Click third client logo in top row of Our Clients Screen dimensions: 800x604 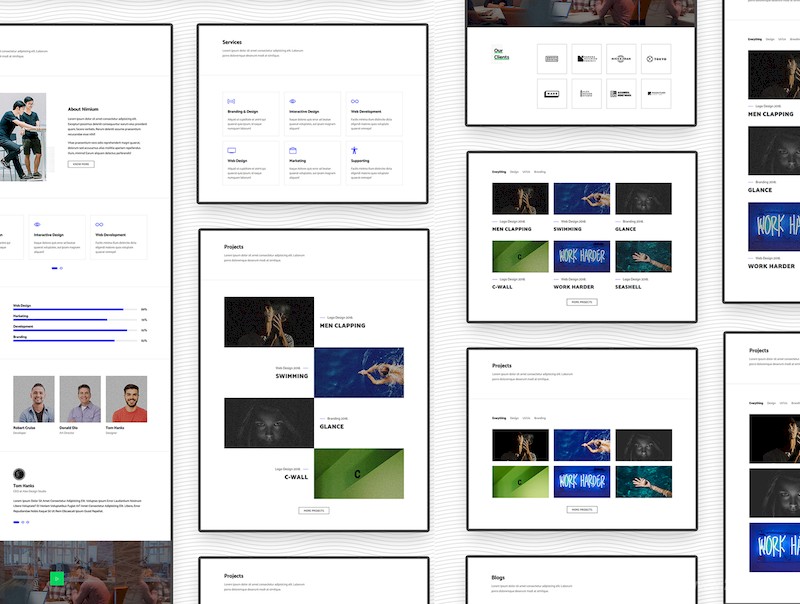[x=621, y=59]
